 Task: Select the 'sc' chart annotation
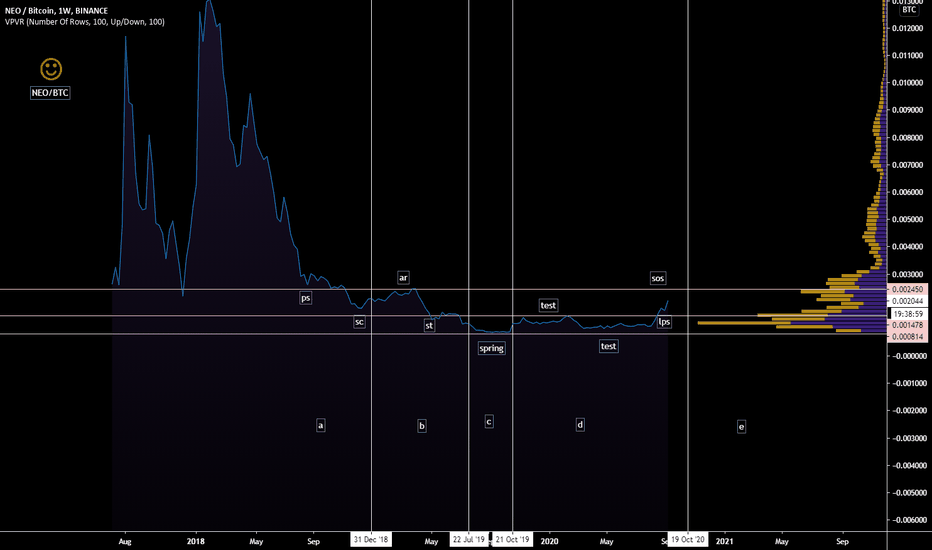pyautogui.click(x=359, y=322)
